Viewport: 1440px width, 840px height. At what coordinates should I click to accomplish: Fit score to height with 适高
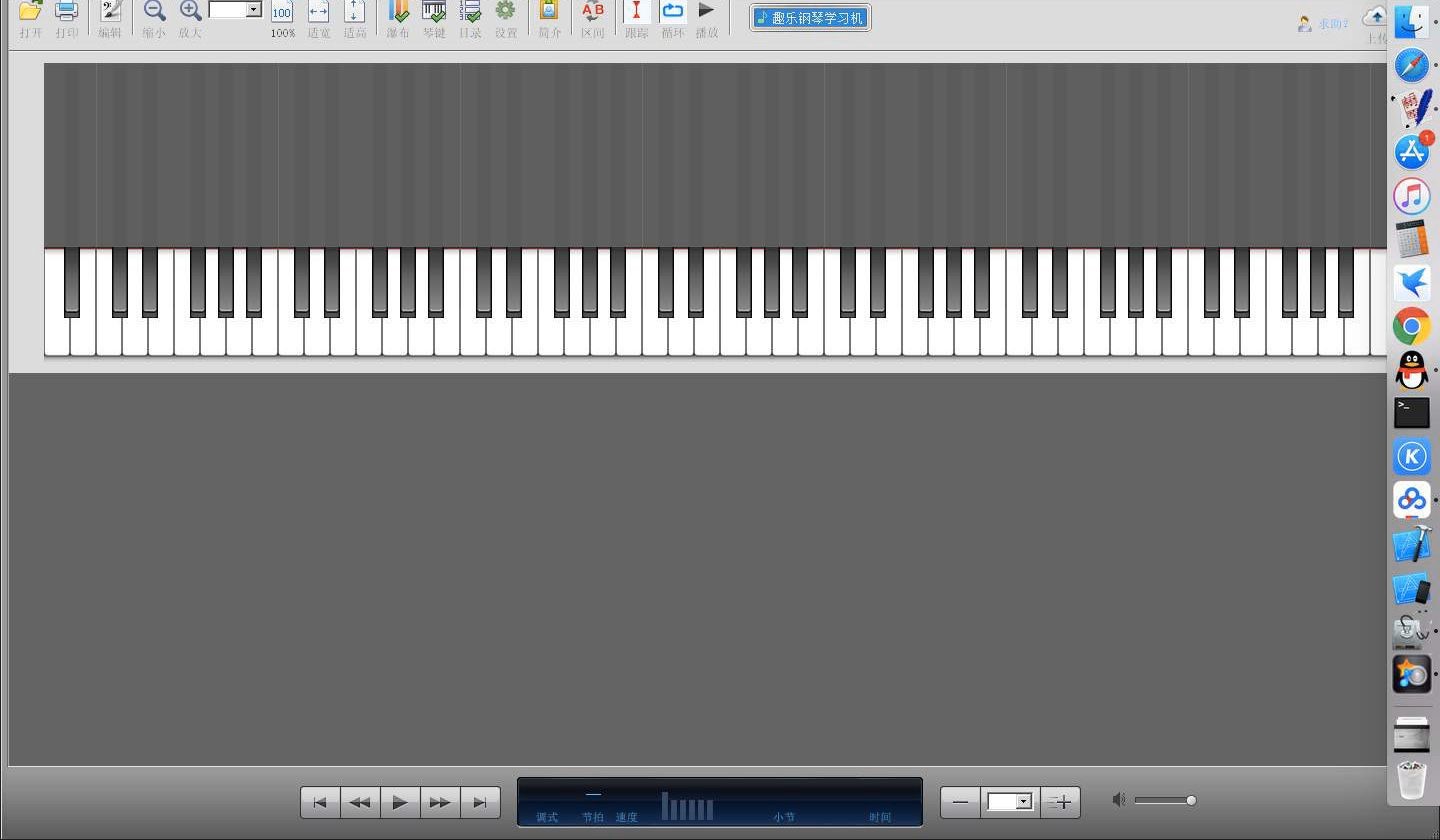(x=355, y=18)
